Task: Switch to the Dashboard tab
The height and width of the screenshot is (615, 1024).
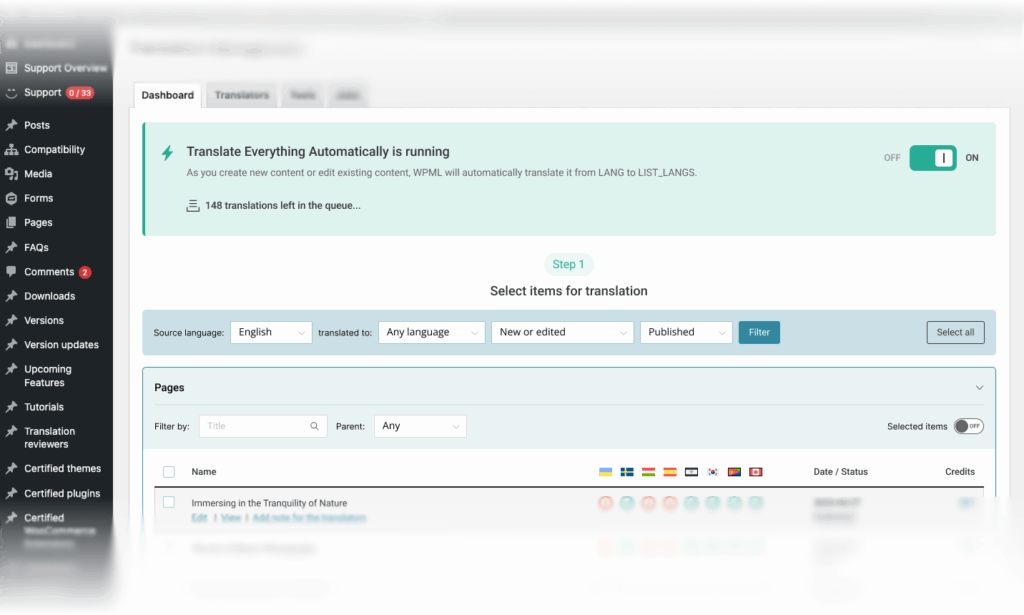Action: (x=168, y=95)
